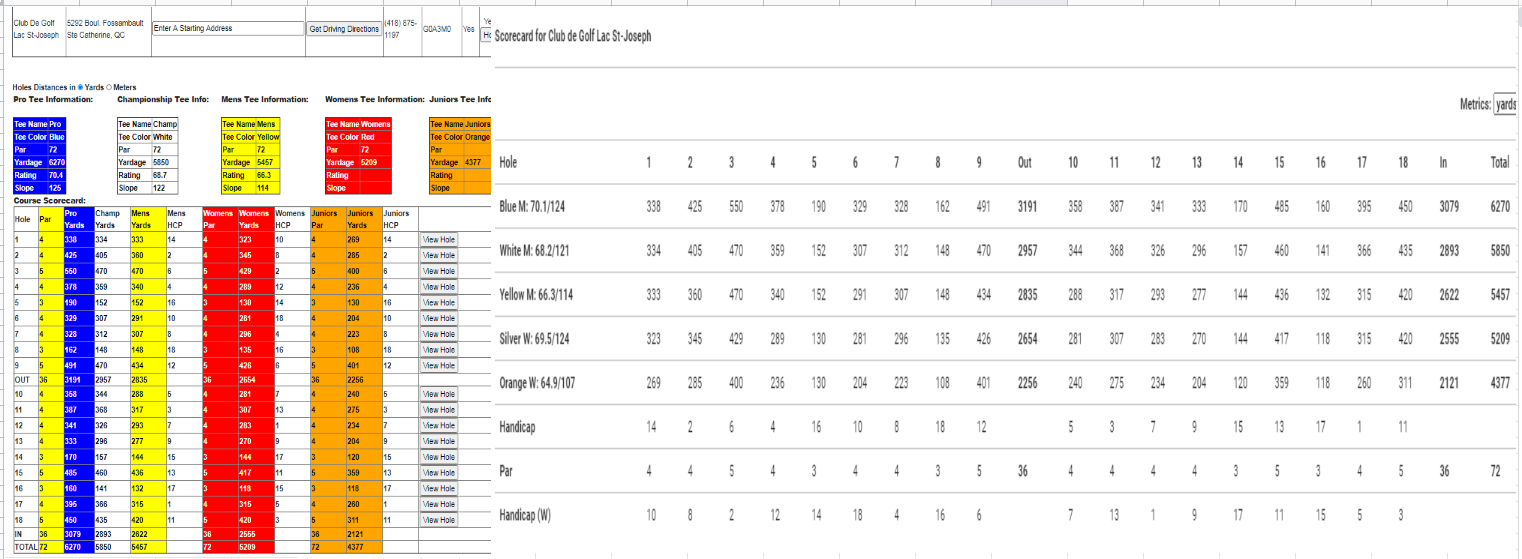Click View Hole button for hole 9
This screenshot has width=1522, height=559.
pos(439,365)
